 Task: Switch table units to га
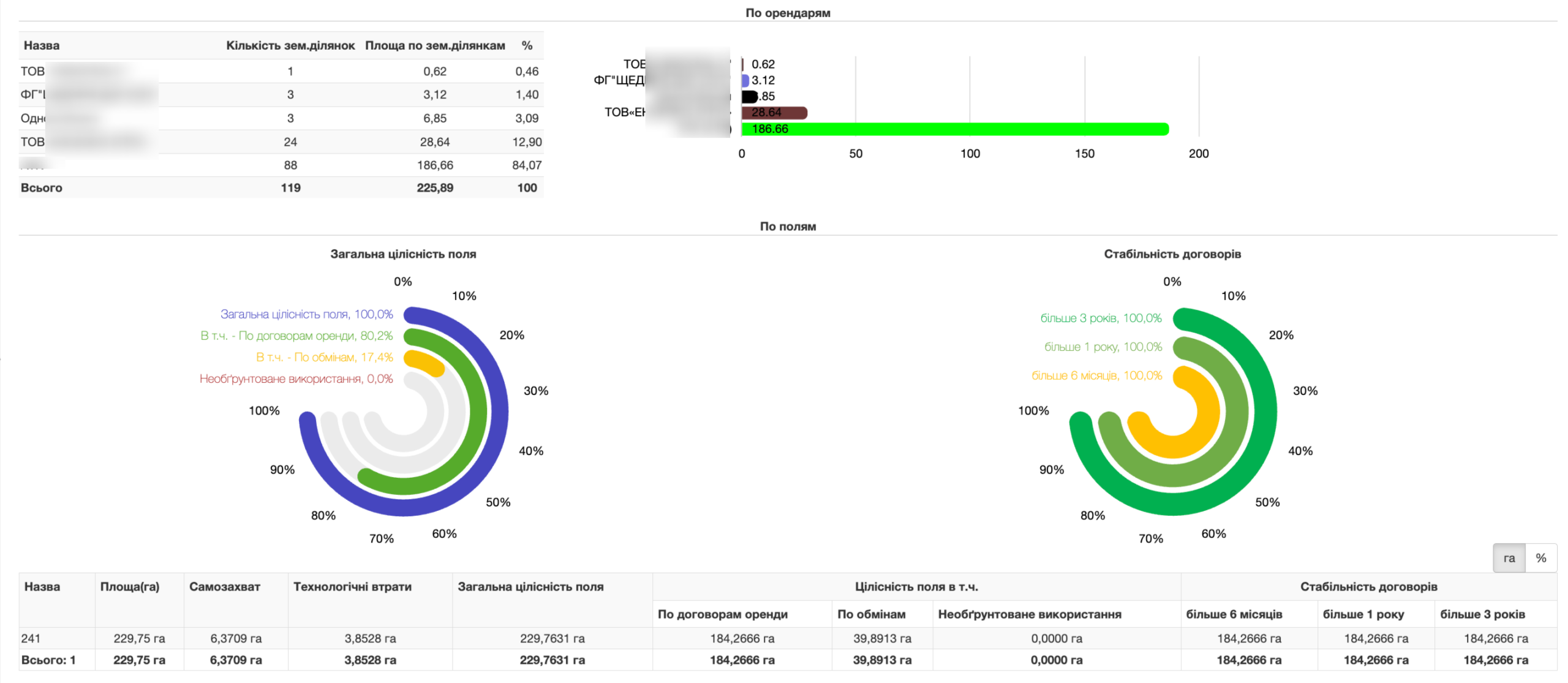(x=1509, y=557)
